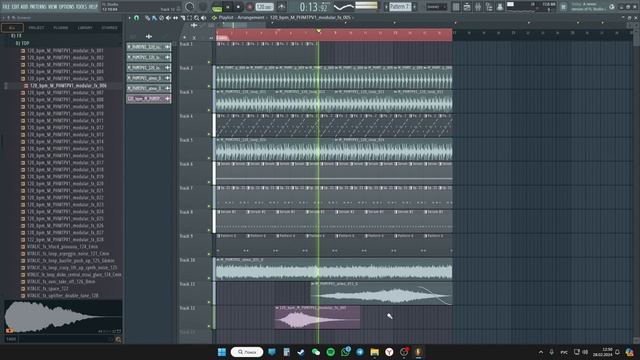640x360 pixels.
Task: Go to previous pattern with left arrow
Action: pos(386,7)
